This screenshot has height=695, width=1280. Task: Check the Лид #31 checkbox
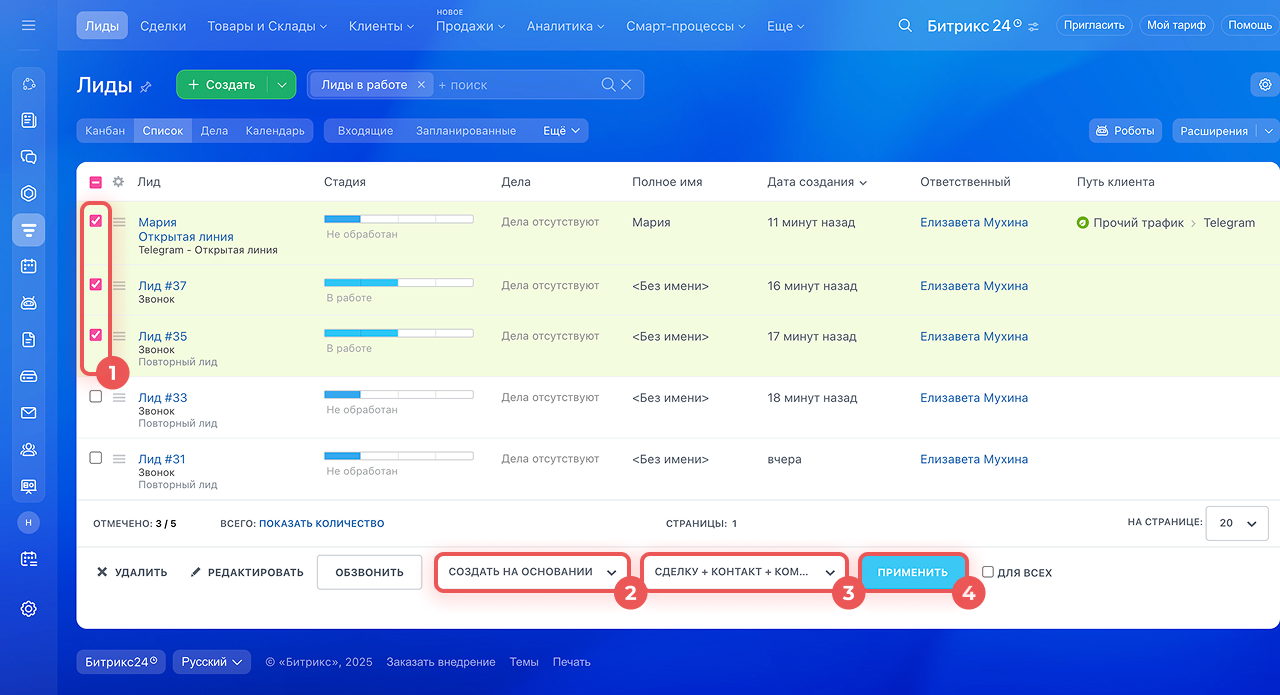coord(96,458)
